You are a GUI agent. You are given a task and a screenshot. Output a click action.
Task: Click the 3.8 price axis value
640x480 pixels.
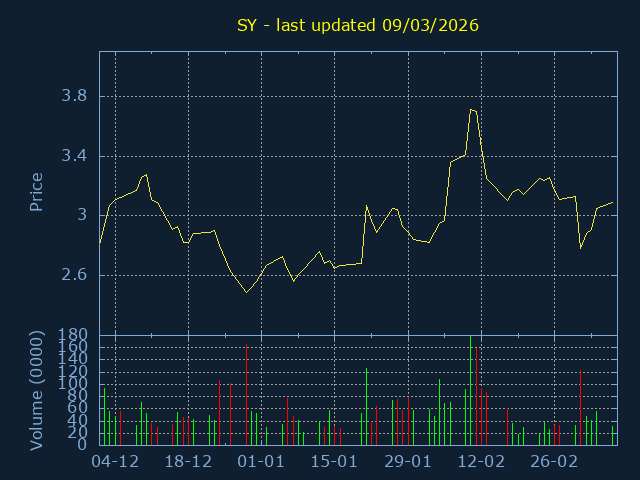coord(74,96)
